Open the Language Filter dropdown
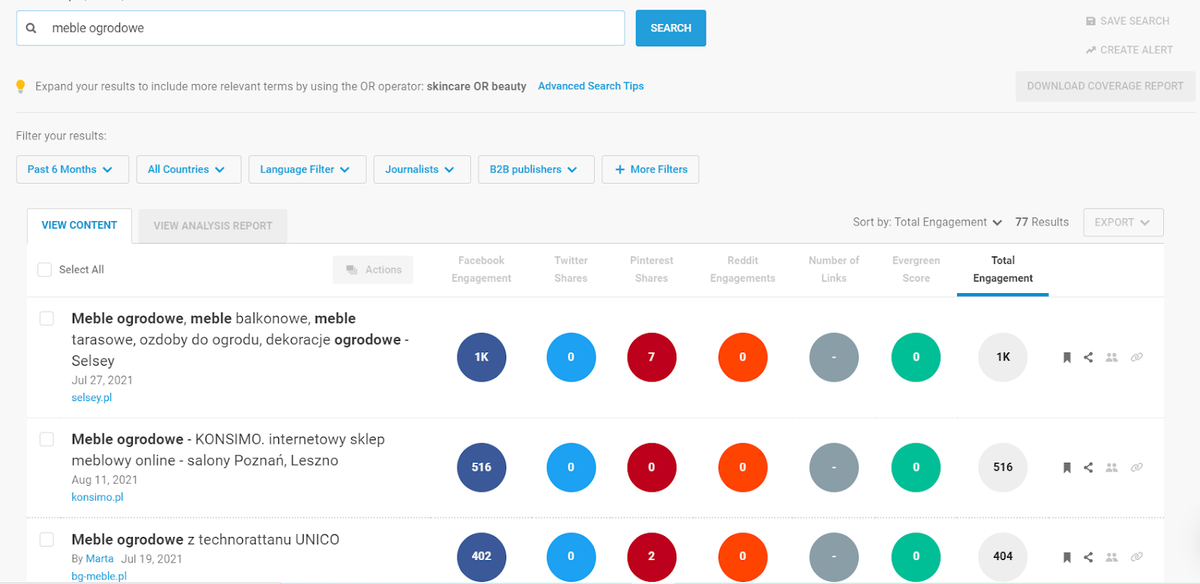Viewport: 1200px width, 584px height. (x=307, y=170)
